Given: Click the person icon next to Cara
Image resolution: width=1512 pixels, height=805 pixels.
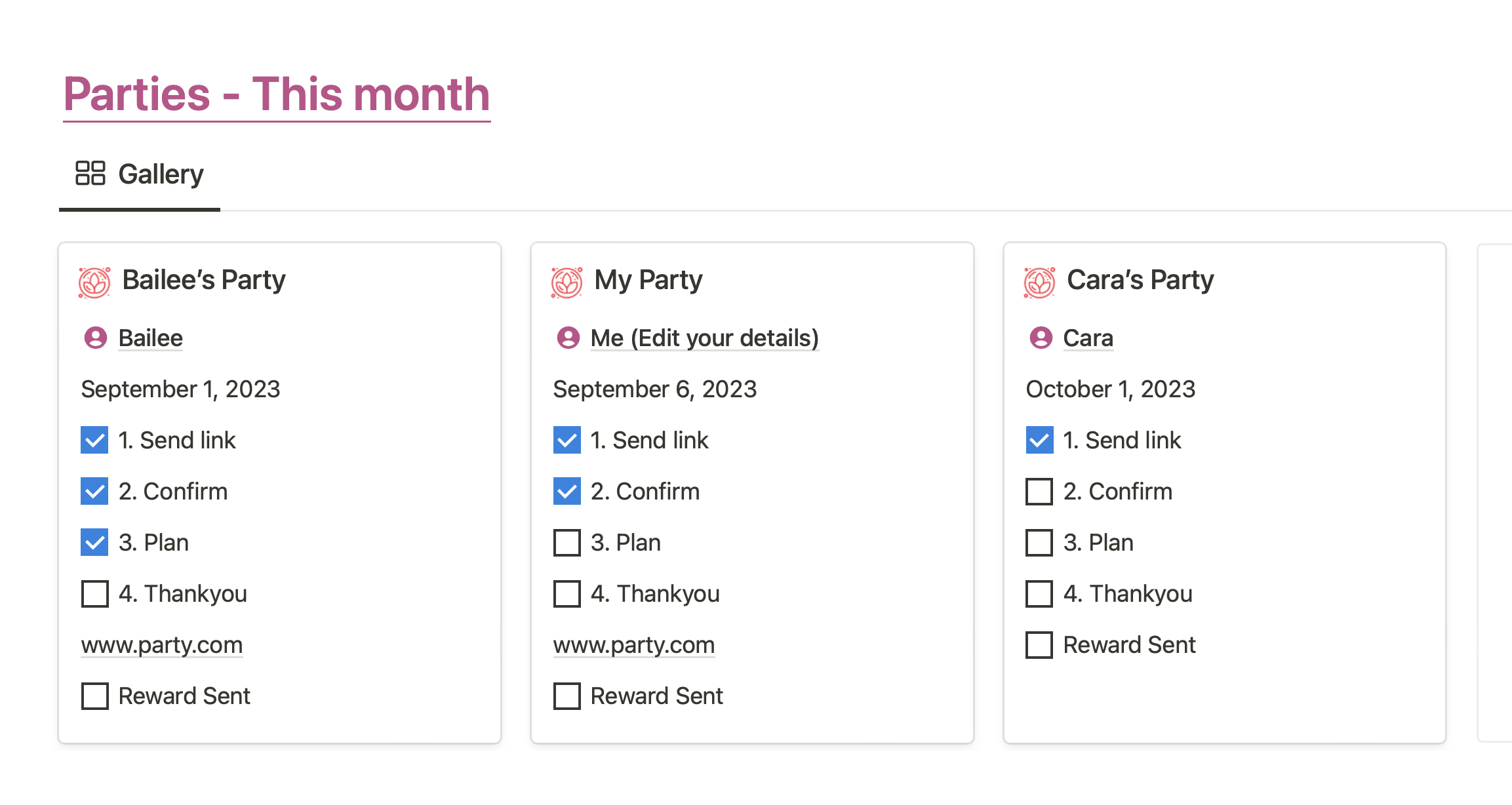Looking at the screenshot, I should pos(1041,338).
